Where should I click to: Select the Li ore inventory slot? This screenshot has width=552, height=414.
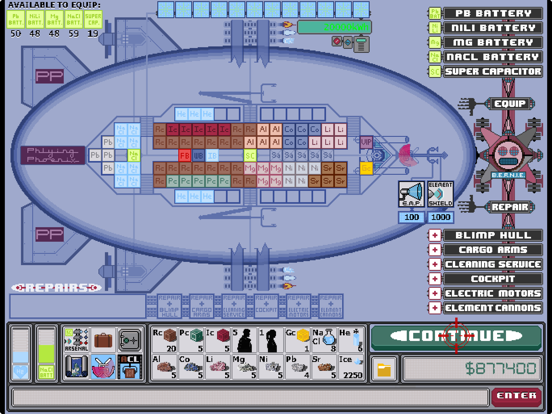pos(218,367)
